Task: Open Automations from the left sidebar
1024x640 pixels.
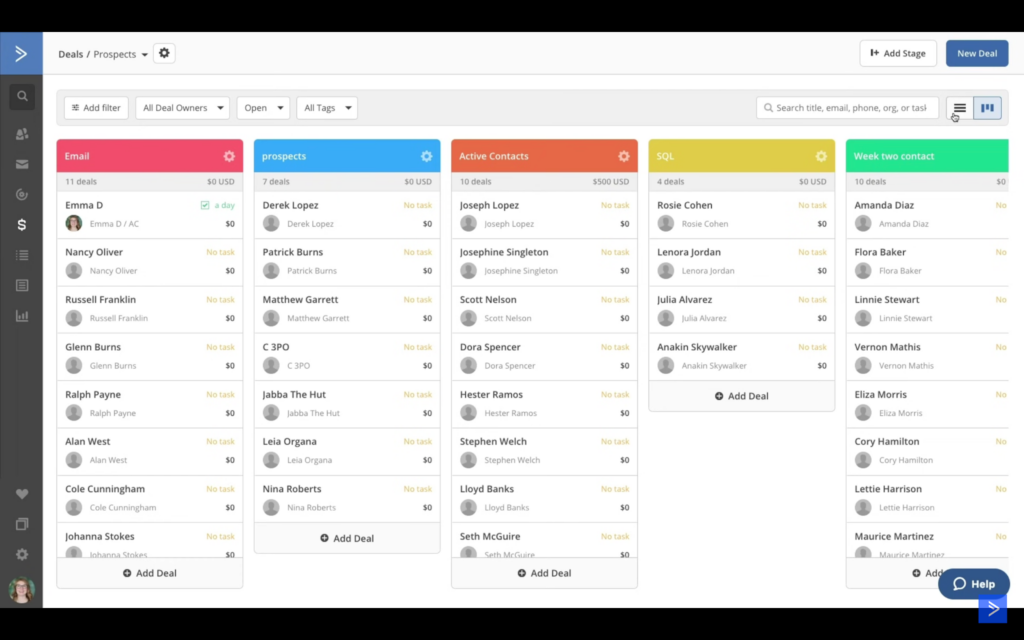Action: 22,194
